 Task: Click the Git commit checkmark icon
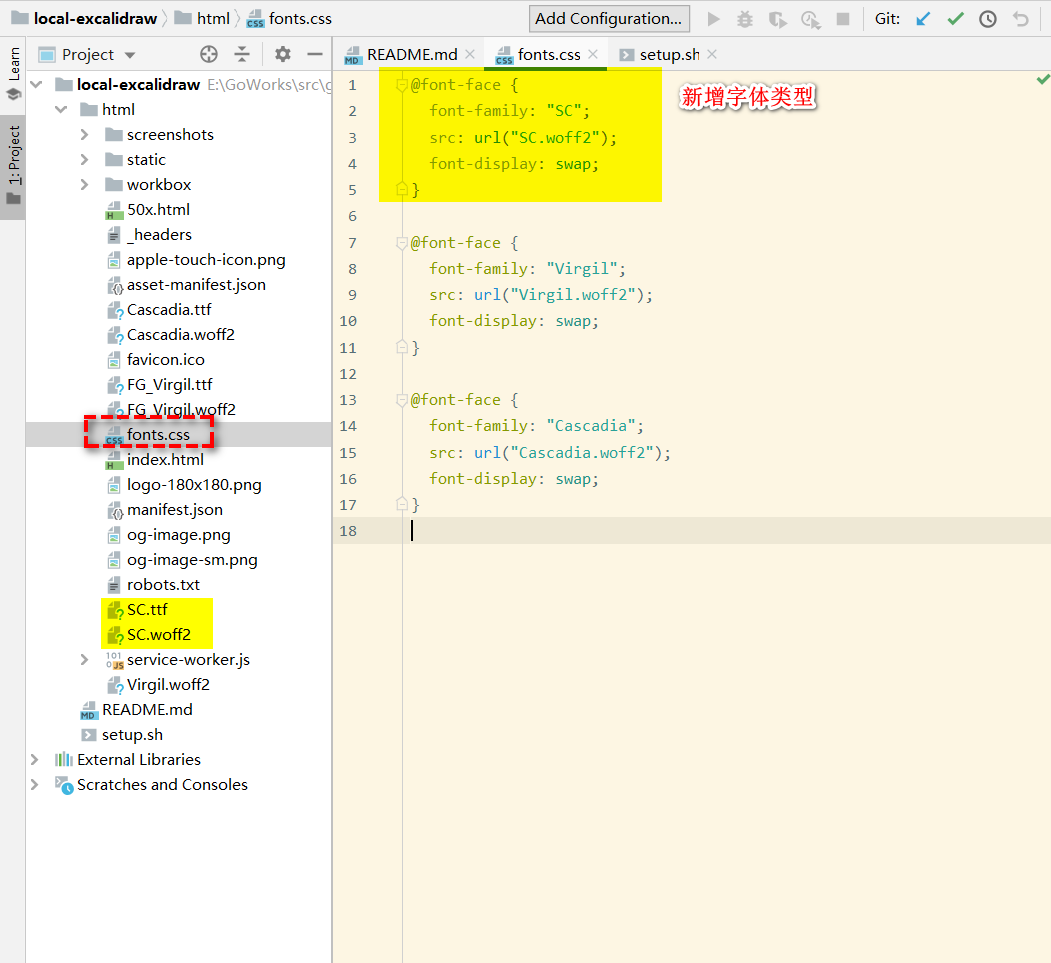tap(956, 19)
